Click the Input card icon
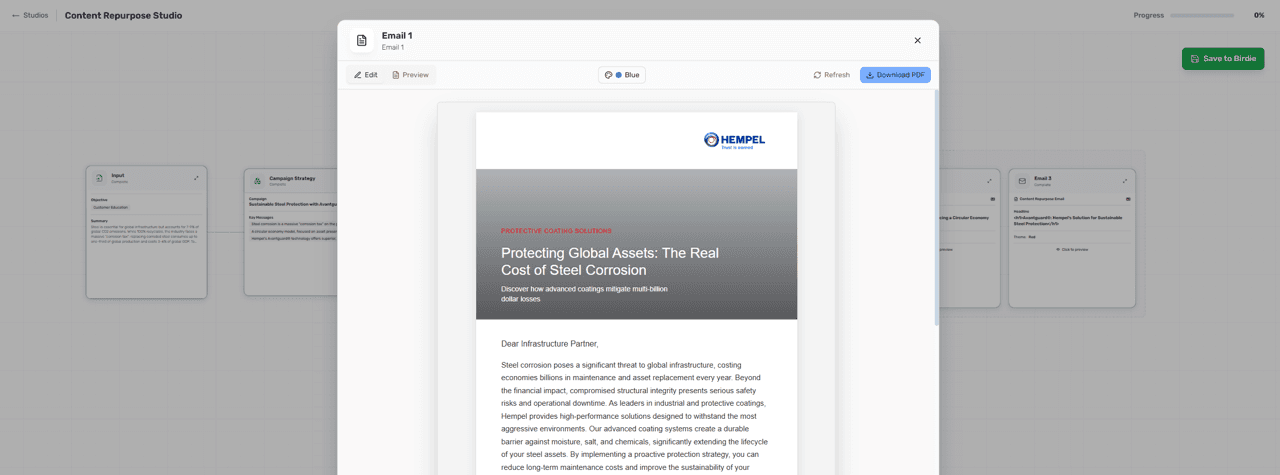This screenshot has width=1280, height=475. pyautogui.click(x=99, y=178)
